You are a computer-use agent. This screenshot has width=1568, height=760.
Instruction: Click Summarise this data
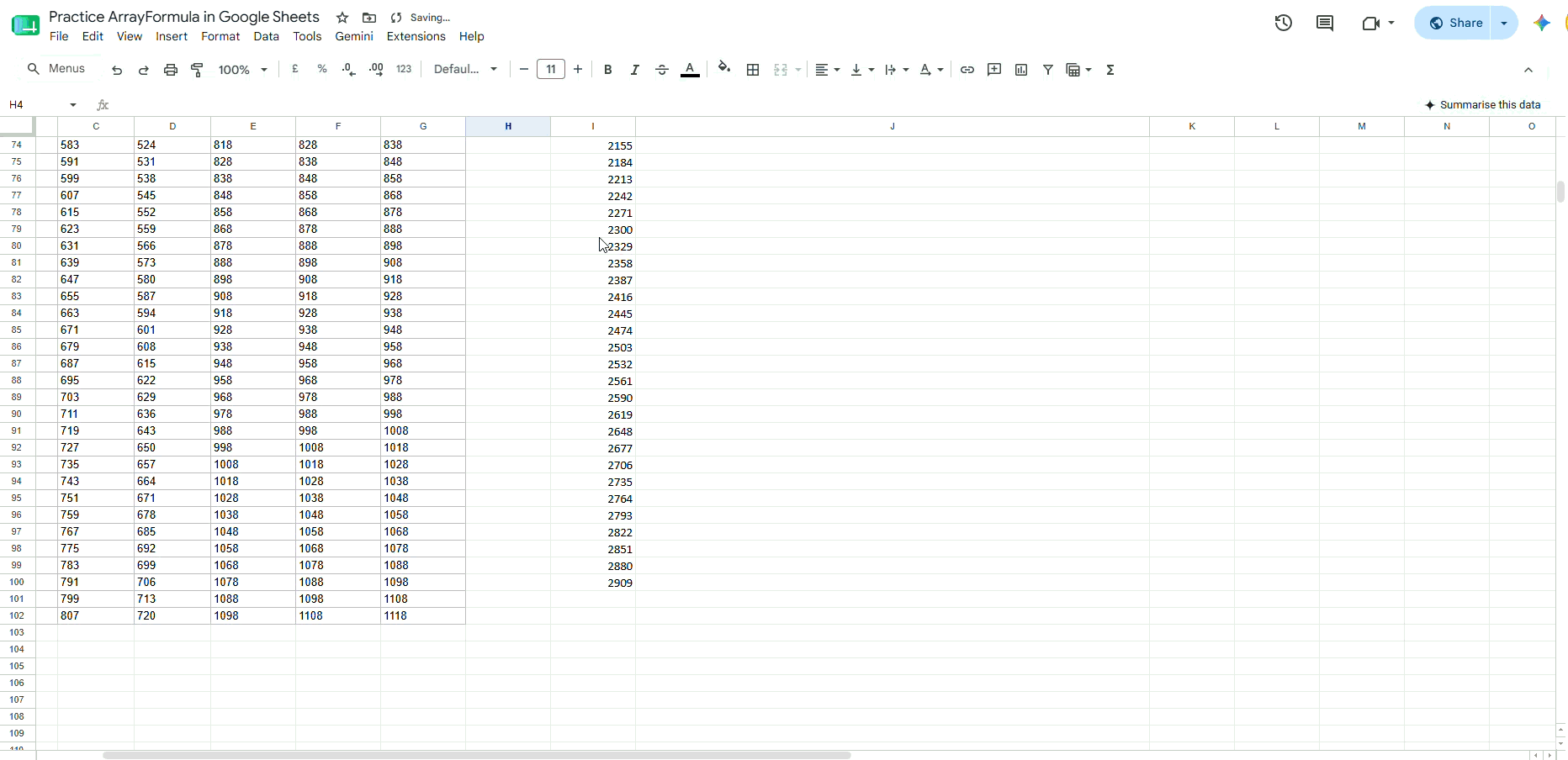pos(1483,105)
